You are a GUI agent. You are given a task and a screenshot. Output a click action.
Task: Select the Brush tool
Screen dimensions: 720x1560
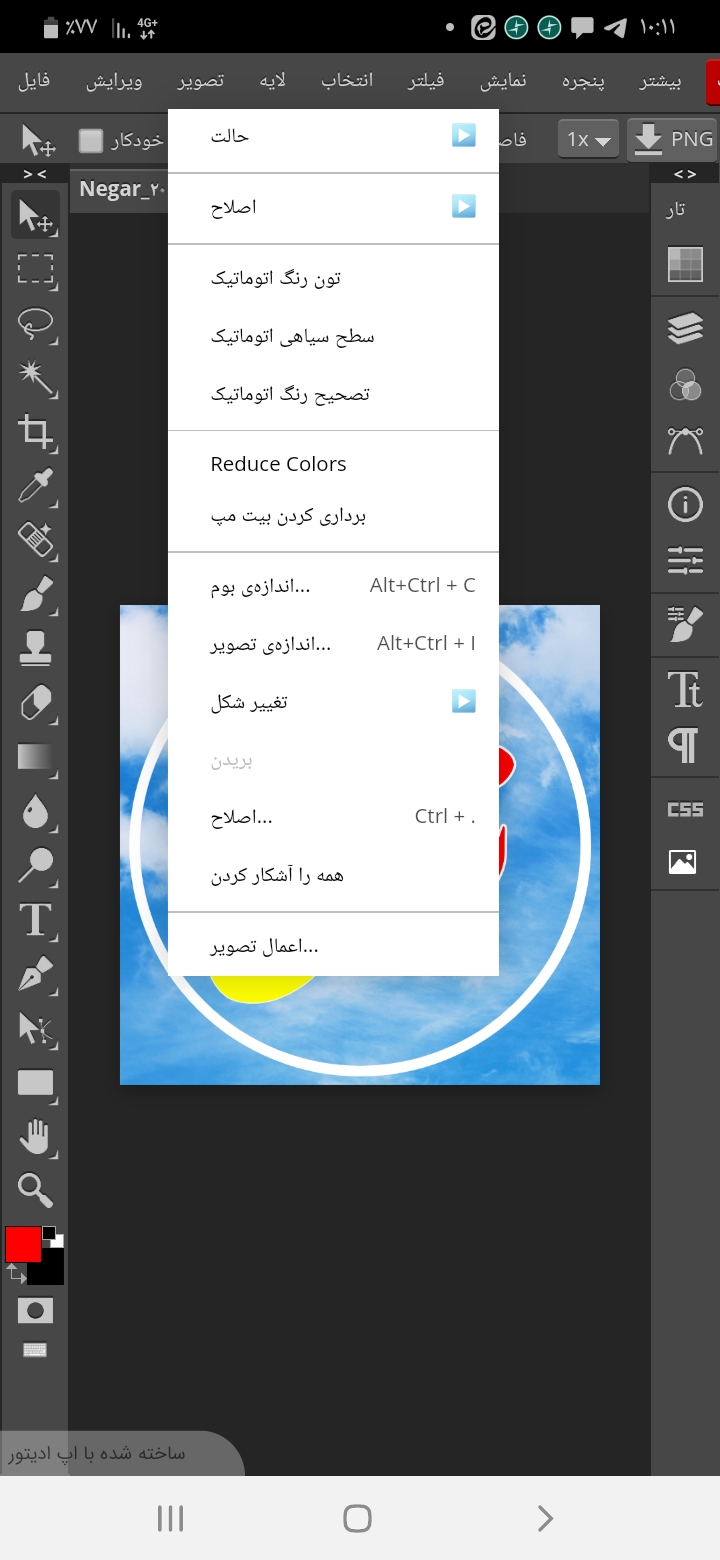pyautogui.click(x=36, y=595)
